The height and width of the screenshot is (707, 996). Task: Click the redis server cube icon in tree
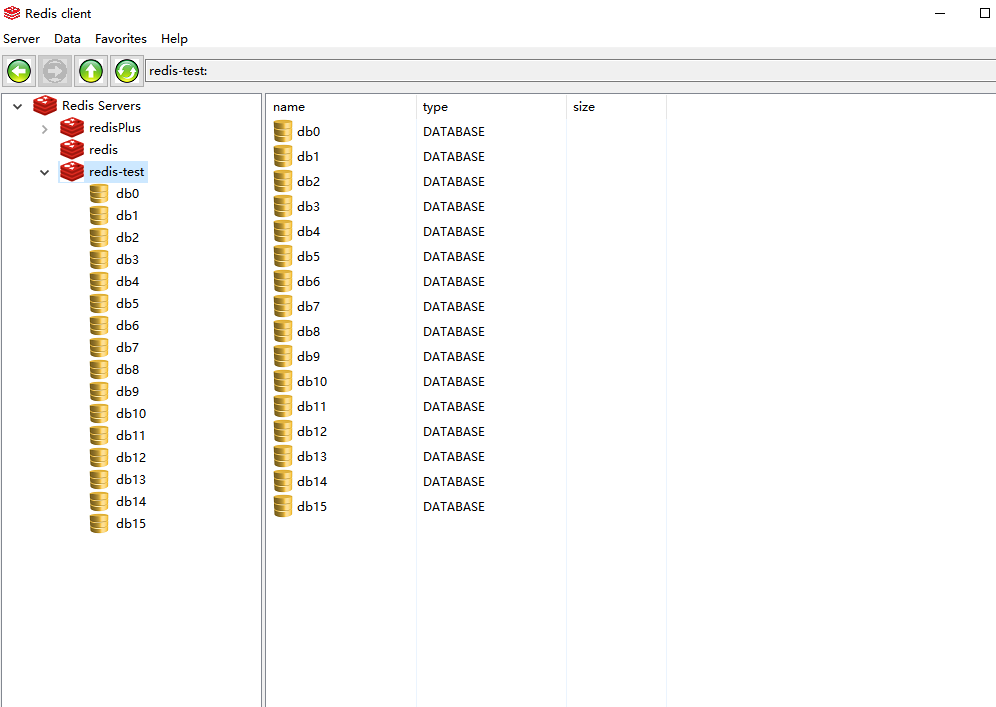(x=72, y=149)
